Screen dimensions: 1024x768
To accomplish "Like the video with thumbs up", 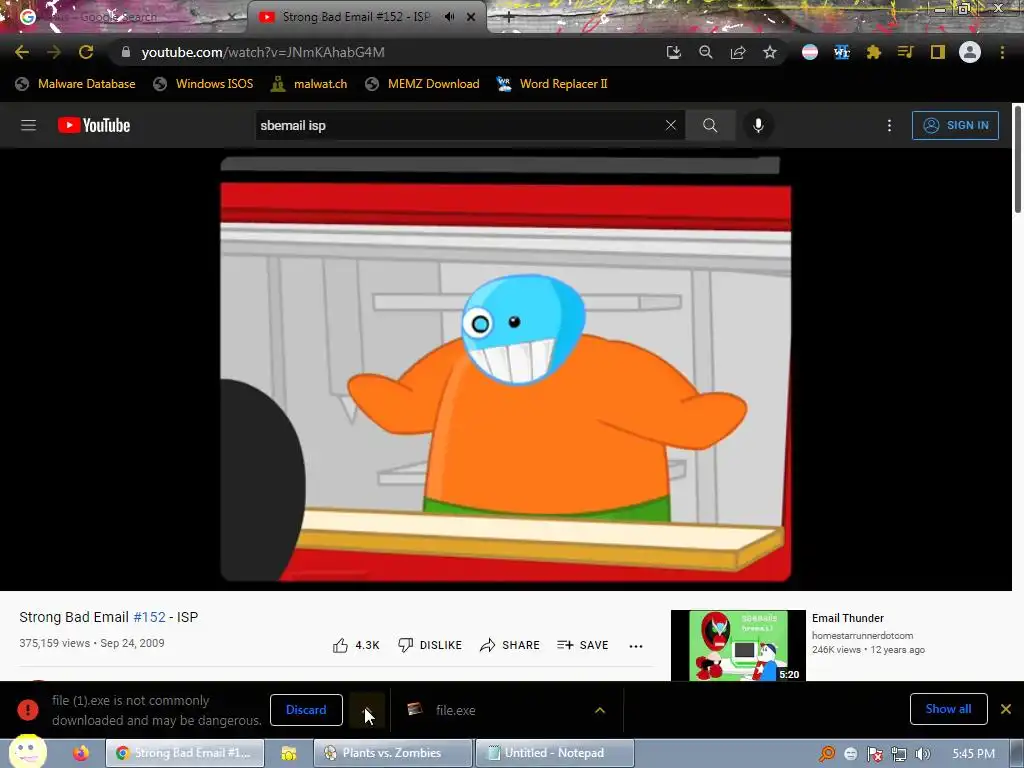I will [356, 645].
